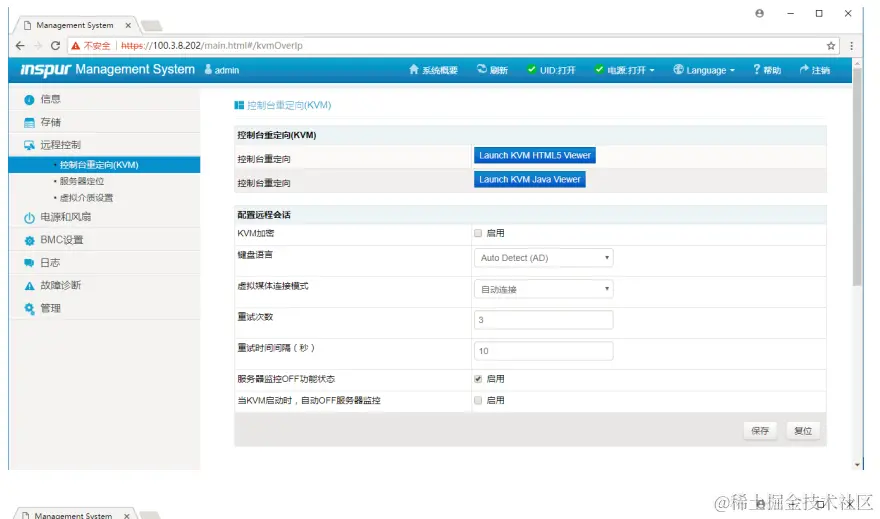
Task: Click the admin user icon
Action: pos(208,69)
